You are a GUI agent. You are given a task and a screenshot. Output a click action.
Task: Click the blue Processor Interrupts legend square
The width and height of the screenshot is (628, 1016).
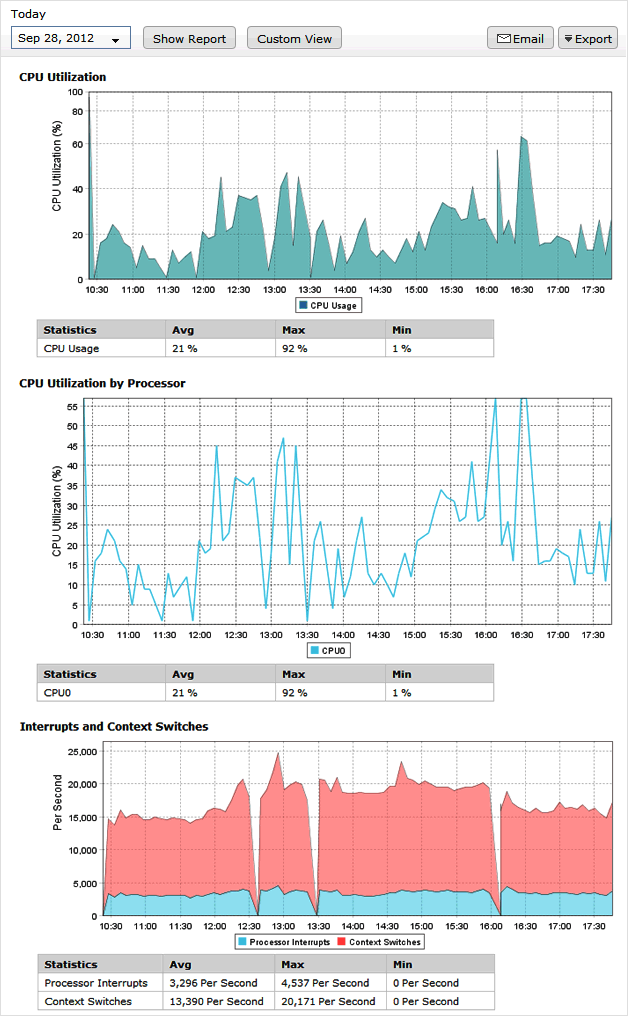click(x=242, y=942)
